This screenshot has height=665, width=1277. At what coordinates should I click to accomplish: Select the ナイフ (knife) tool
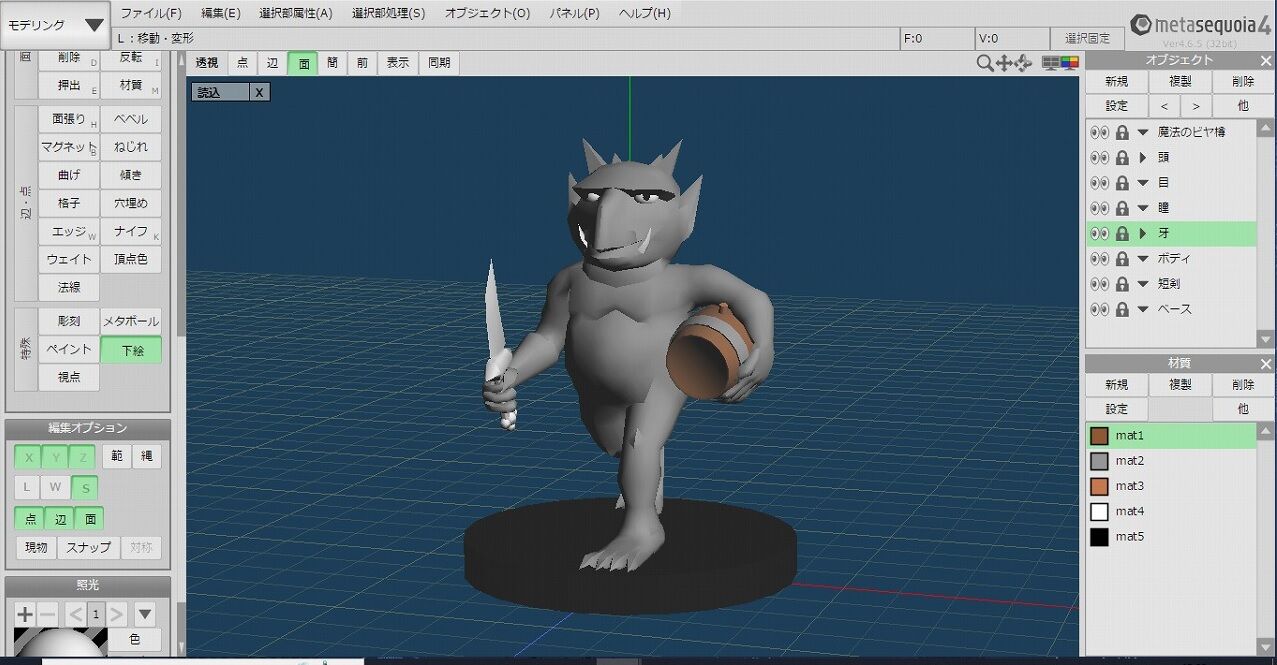(x=131, y=231)
